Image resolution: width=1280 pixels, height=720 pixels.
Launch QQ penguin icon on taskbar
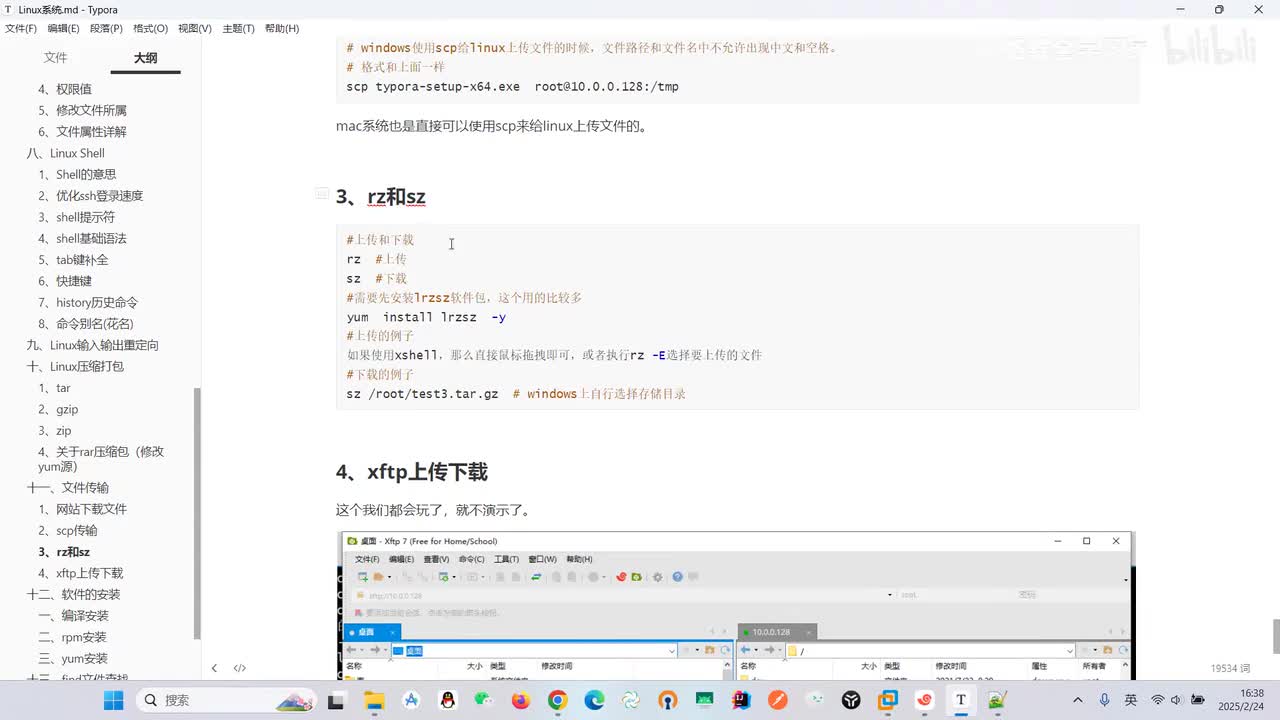[447, 700]
